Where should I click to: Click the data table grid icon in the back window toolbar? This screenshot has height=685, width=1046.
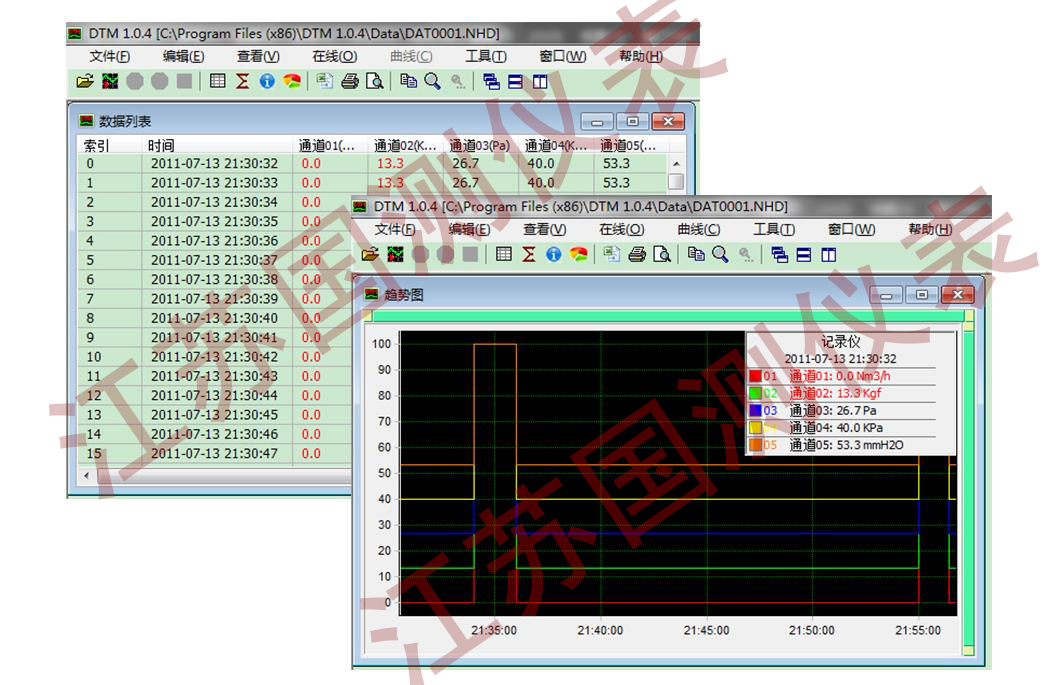coord(217,81)
